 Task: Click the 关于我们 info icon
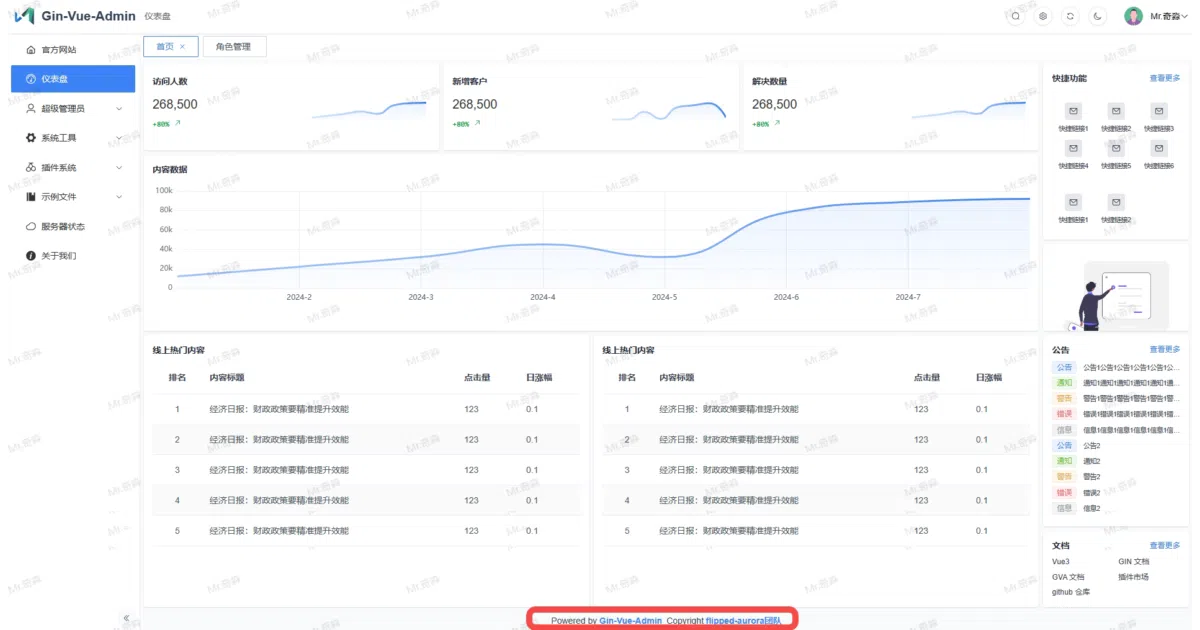pos(31,256)
